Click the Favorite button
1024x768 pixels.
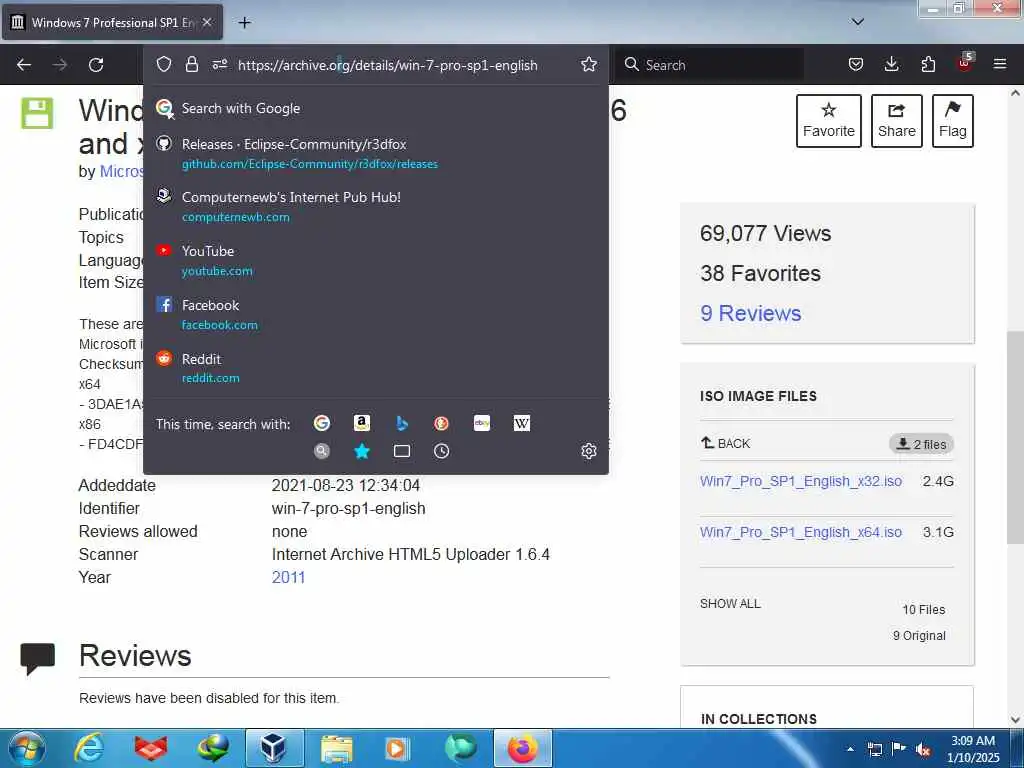pos(829,121)
